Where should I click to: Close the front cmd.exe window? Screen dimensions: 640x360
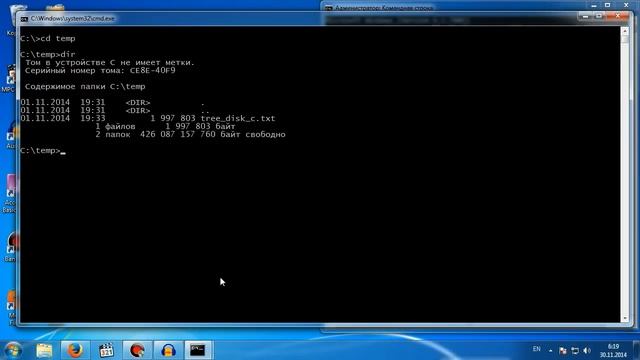click(617, 16)
